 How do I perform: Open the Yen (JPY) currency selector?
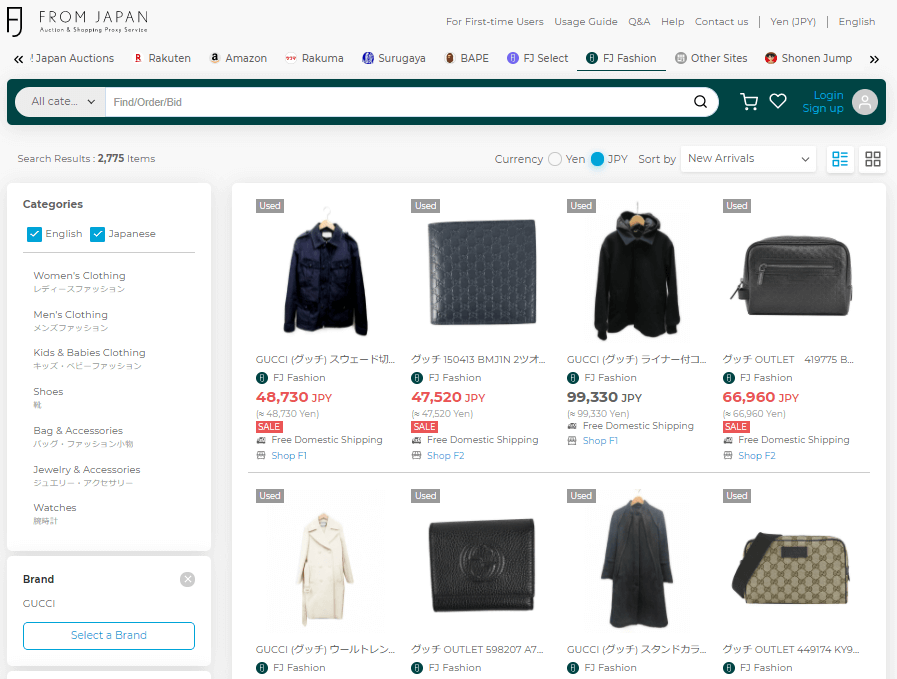click(x=792, y=22)
